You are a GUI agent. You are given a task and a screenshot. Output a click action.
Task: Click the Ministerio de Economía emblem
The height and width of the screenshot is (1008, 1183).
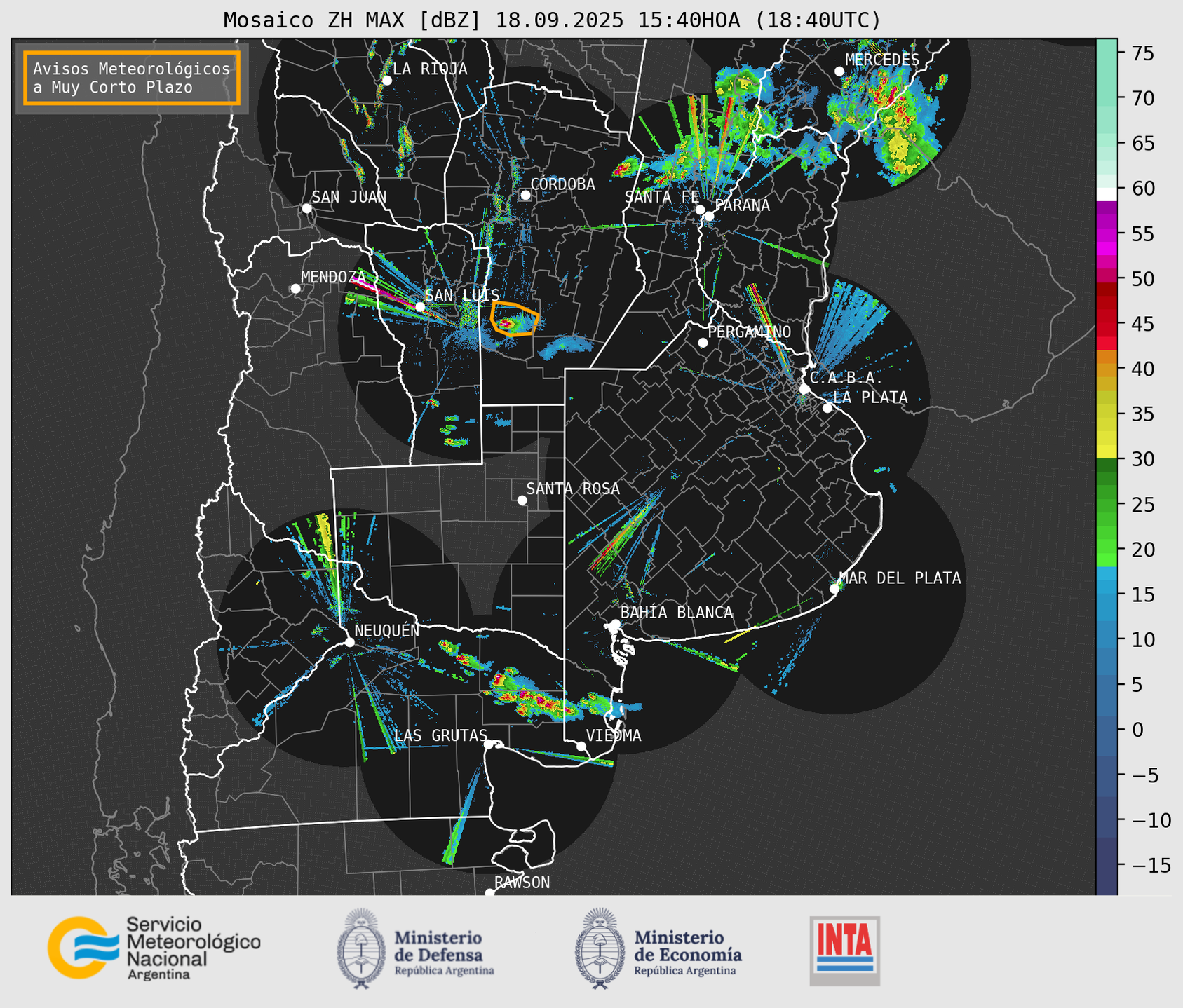coord(600,948)
